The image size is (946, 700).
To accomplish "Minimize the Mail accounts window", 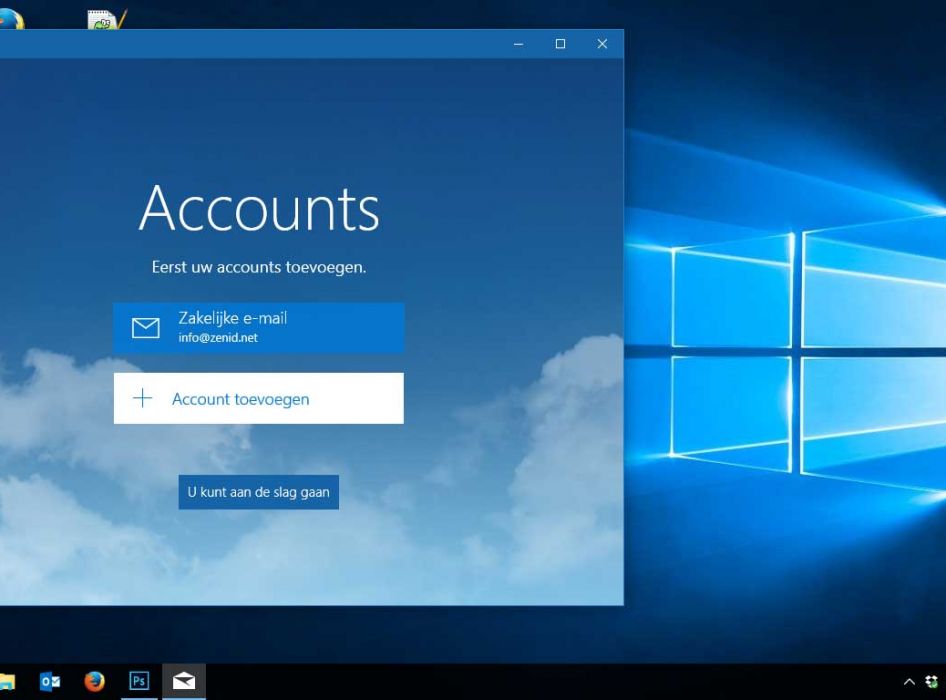I will 518,44.
